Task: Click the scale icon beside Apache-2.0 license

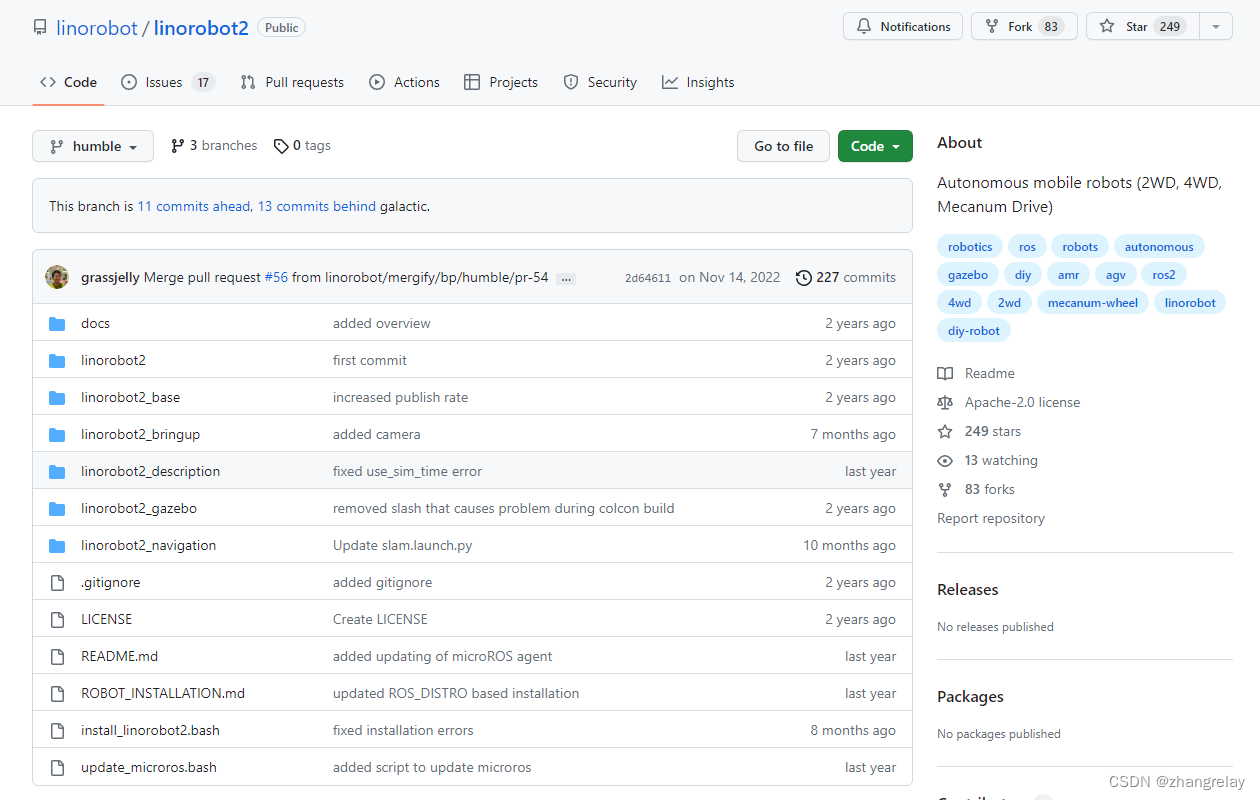Action: tap(945, 402)
